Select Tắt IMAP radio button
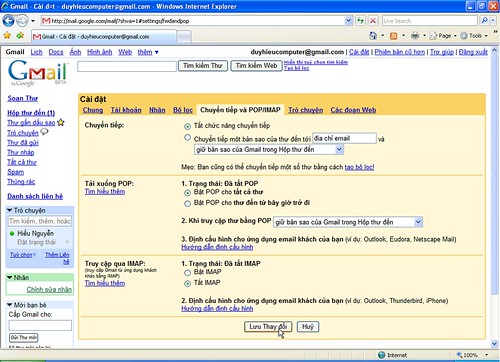This screenshot has width=500, height=362. [x=188, y=283]
